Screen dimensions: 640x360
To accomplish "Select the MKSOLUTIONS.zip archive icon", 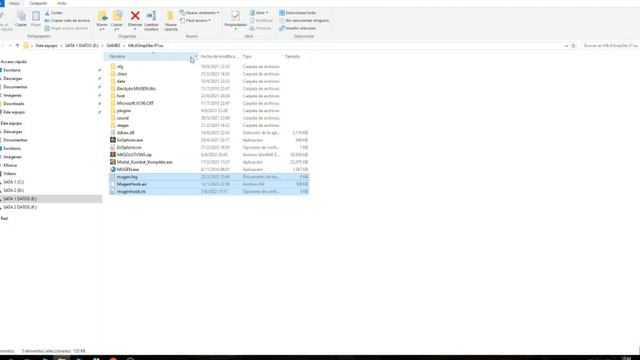I will coord(113,155).
